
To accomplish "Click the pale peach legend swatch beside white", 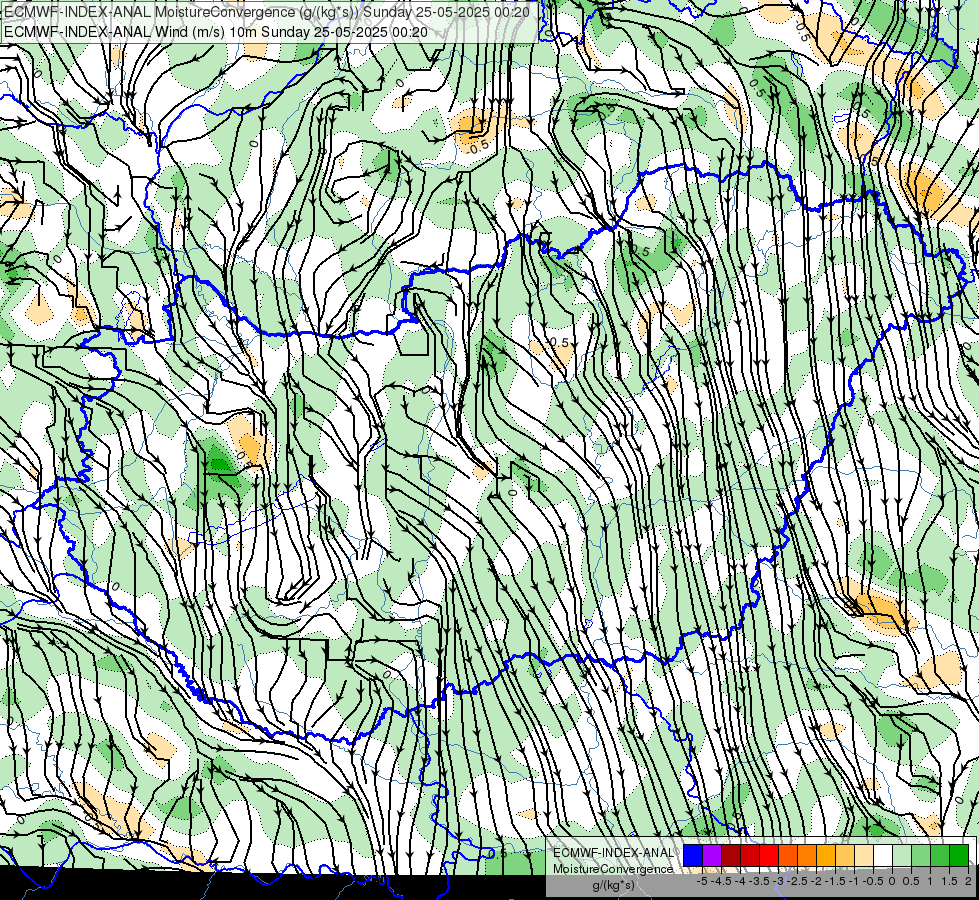I will click(x=864, y=855).
